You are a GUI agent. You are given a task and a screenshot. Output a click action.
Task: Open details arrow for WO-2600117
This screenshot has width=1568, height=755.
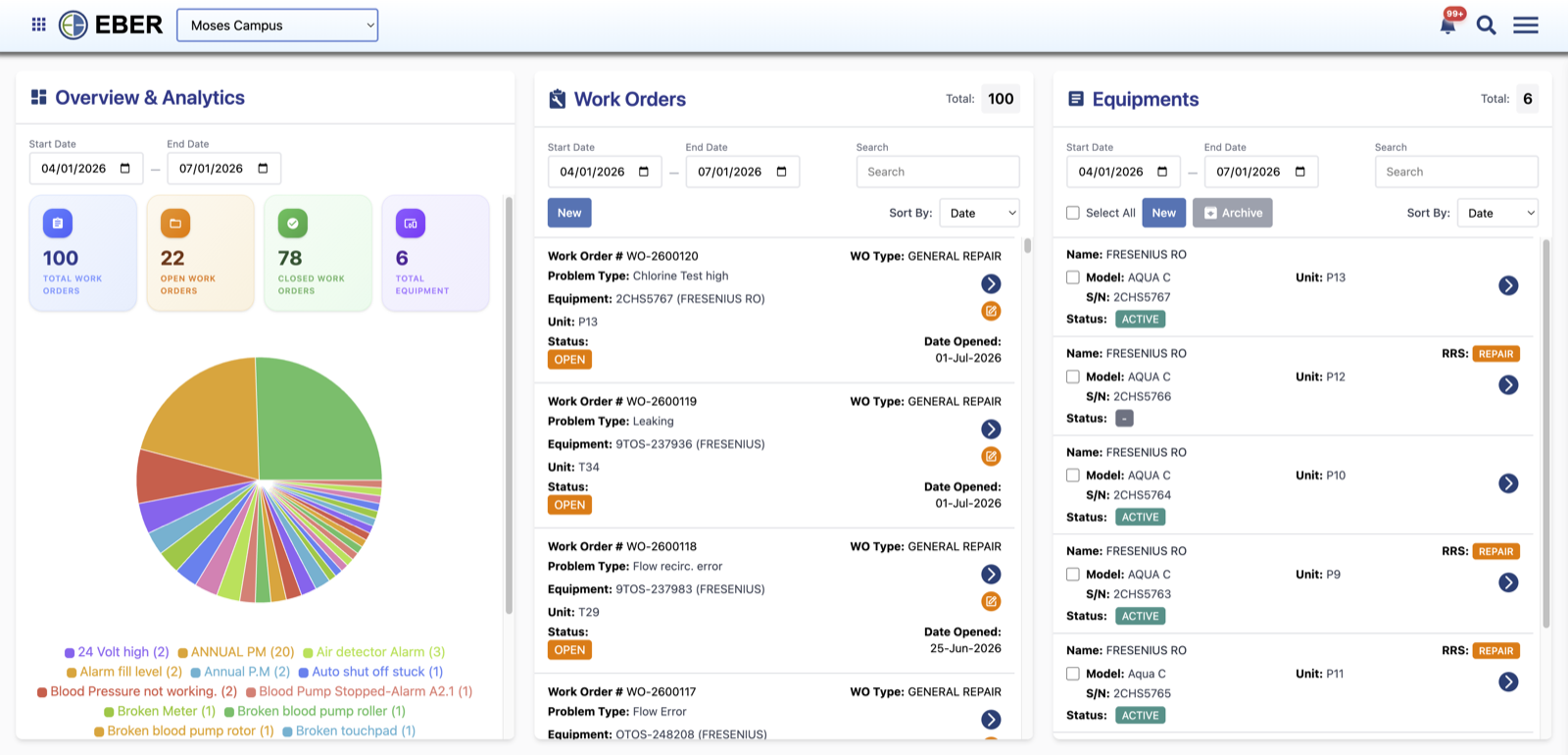coord(991,719)
